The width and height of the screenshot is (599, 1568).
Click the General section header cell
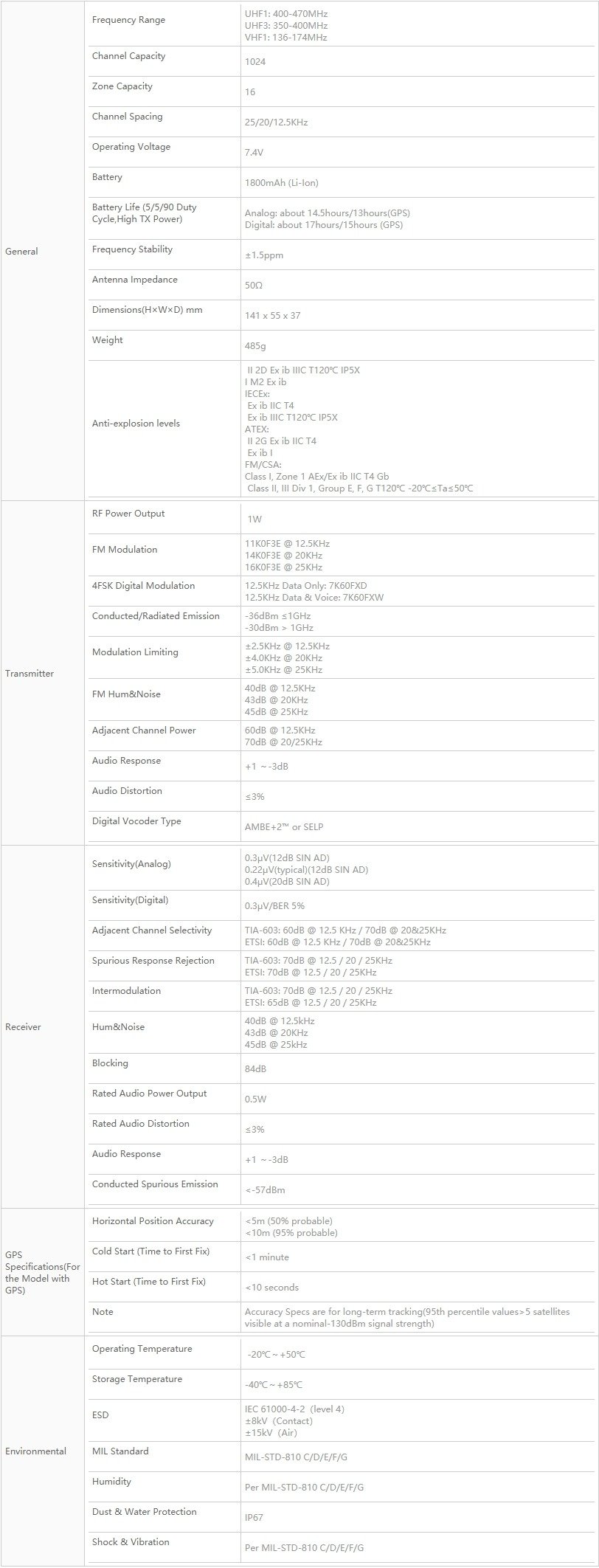(43, 251)
